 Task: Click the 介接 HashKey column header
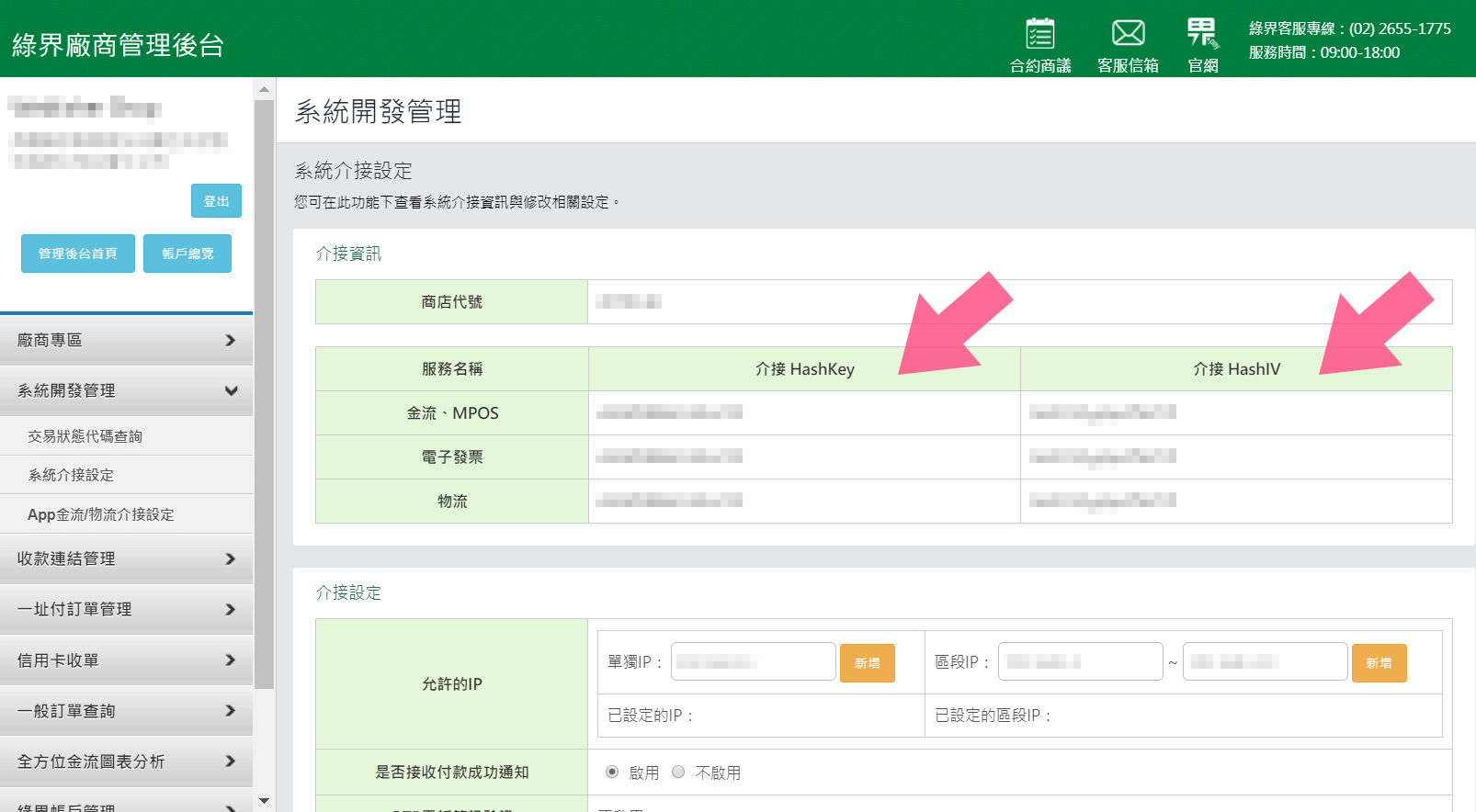804,368
